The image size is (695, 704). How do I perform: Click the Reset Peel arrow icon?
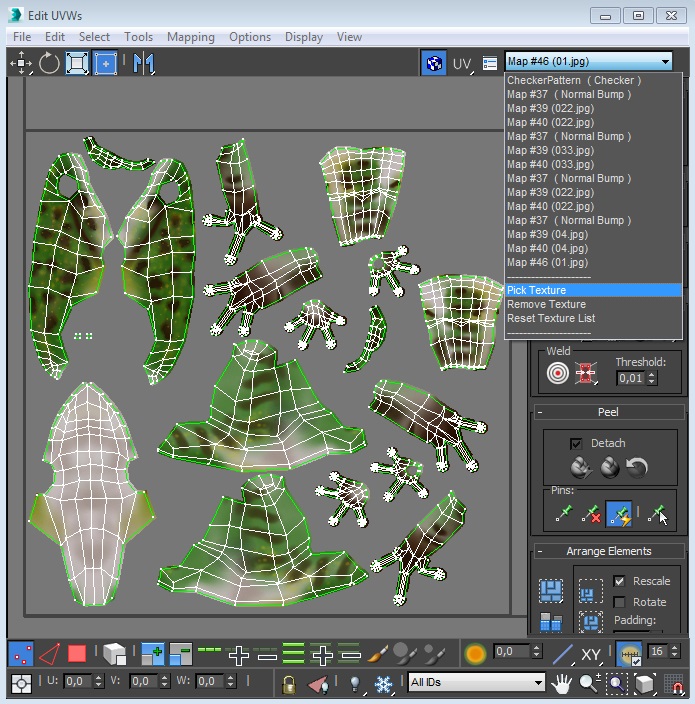click(x=636, y=468)
